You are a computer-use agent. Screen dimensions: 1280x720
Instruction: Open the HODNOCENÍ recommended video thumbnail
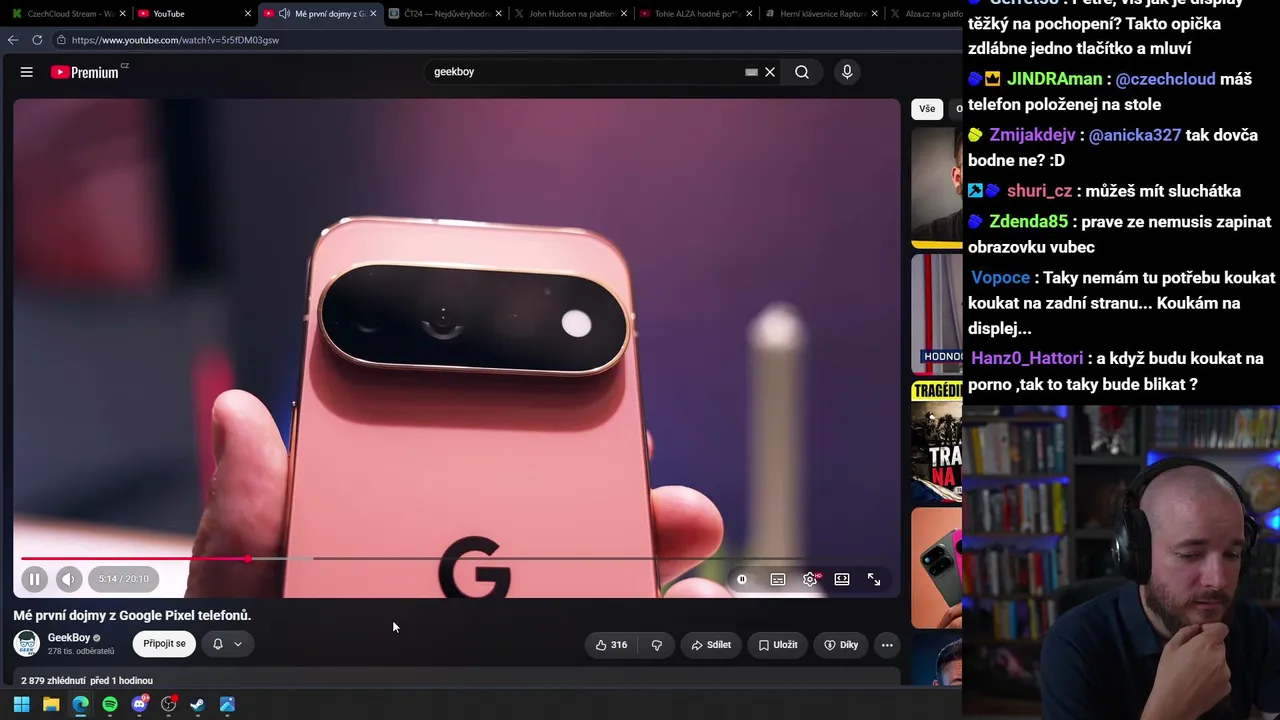pos(937,313)
